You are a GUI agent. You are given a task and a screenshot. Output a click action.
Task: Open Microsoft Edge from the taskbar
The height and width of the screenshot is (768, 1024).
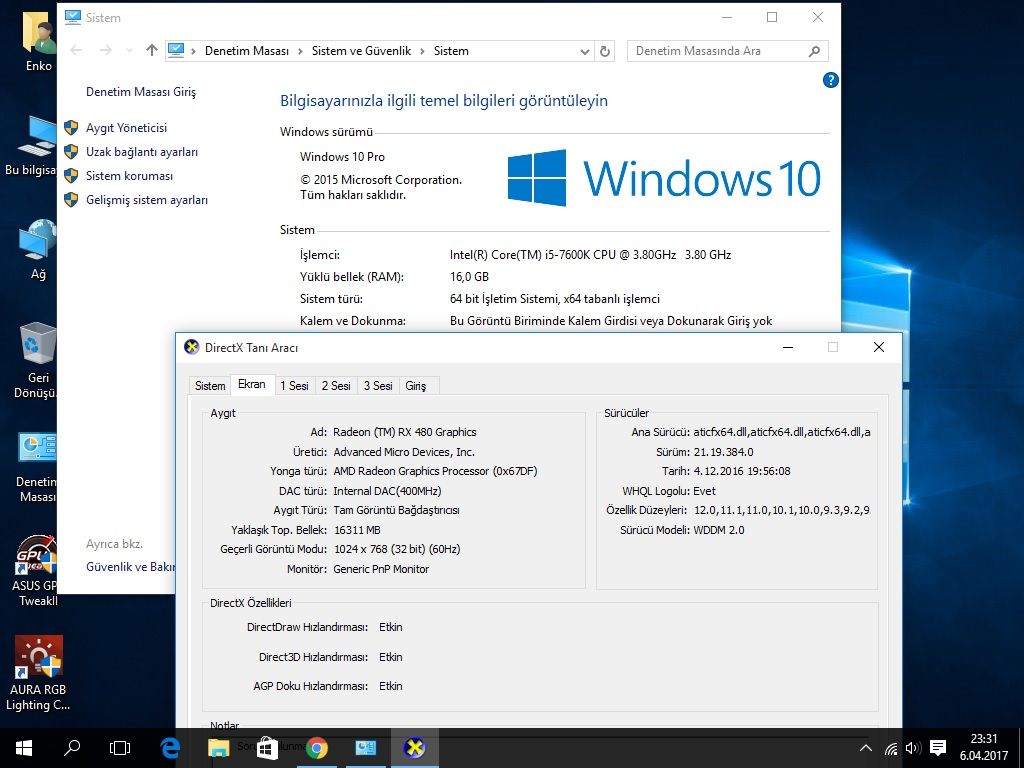click(170, 747)
